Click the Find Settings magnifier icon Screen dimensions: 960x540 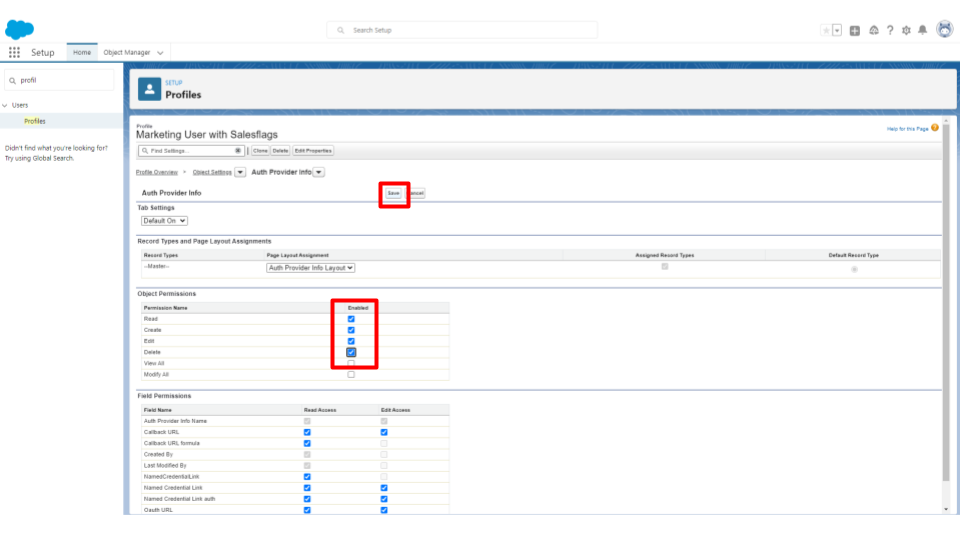[x=145, y=151]
